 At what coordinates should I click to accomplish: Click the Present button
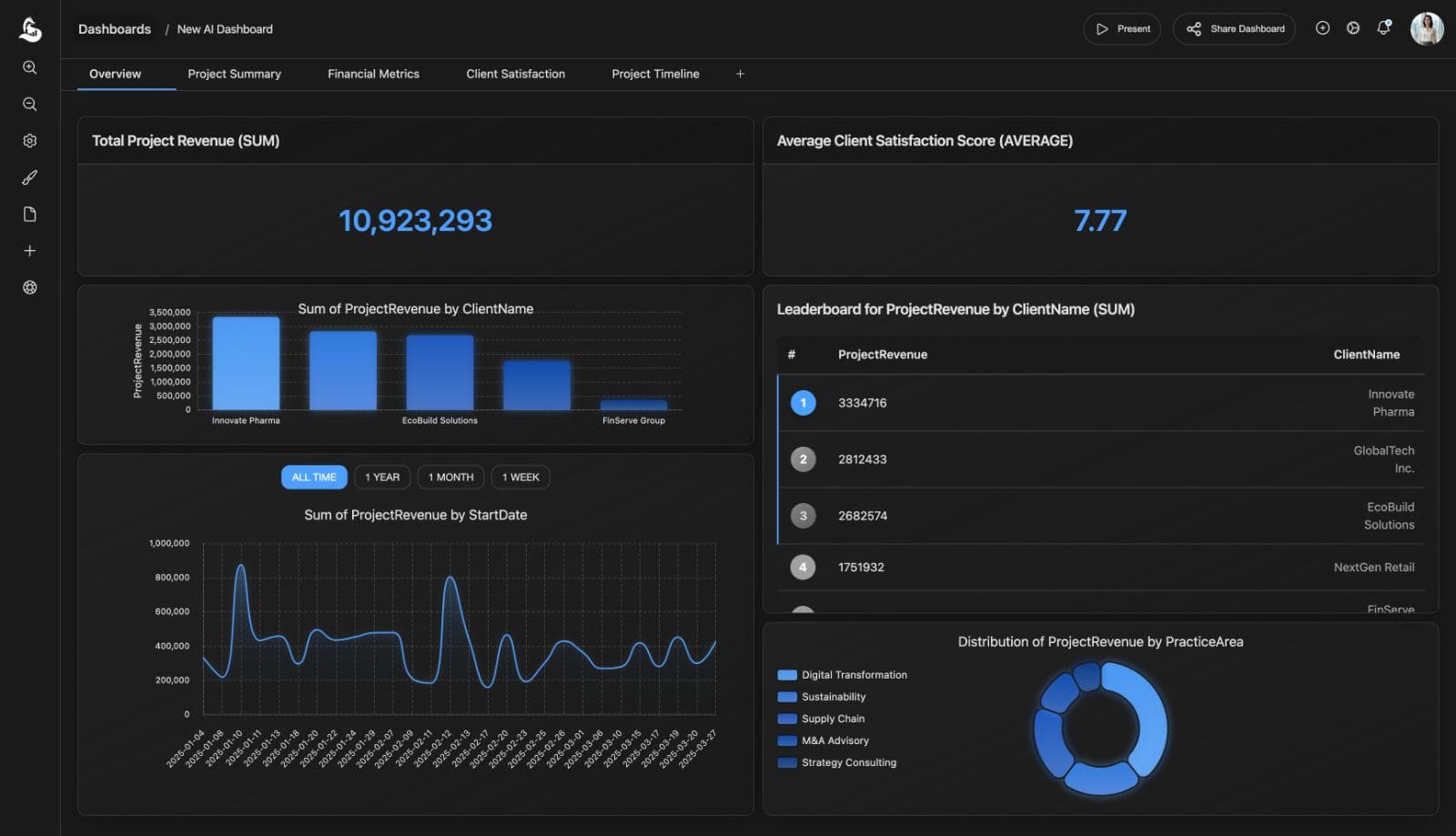coord(1122,28)
